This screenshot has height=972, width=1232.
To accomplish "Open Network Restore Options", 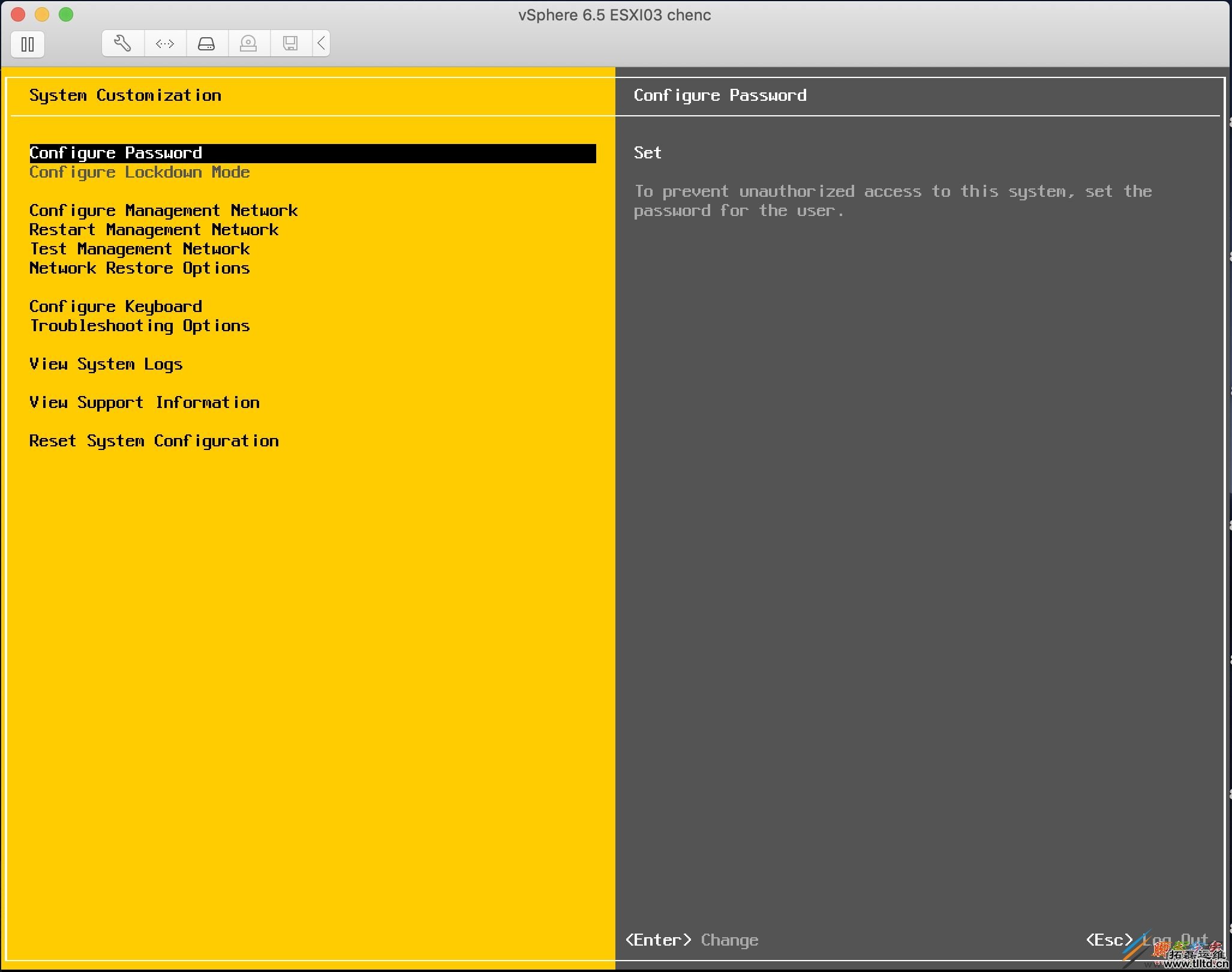I will point(139,268).
